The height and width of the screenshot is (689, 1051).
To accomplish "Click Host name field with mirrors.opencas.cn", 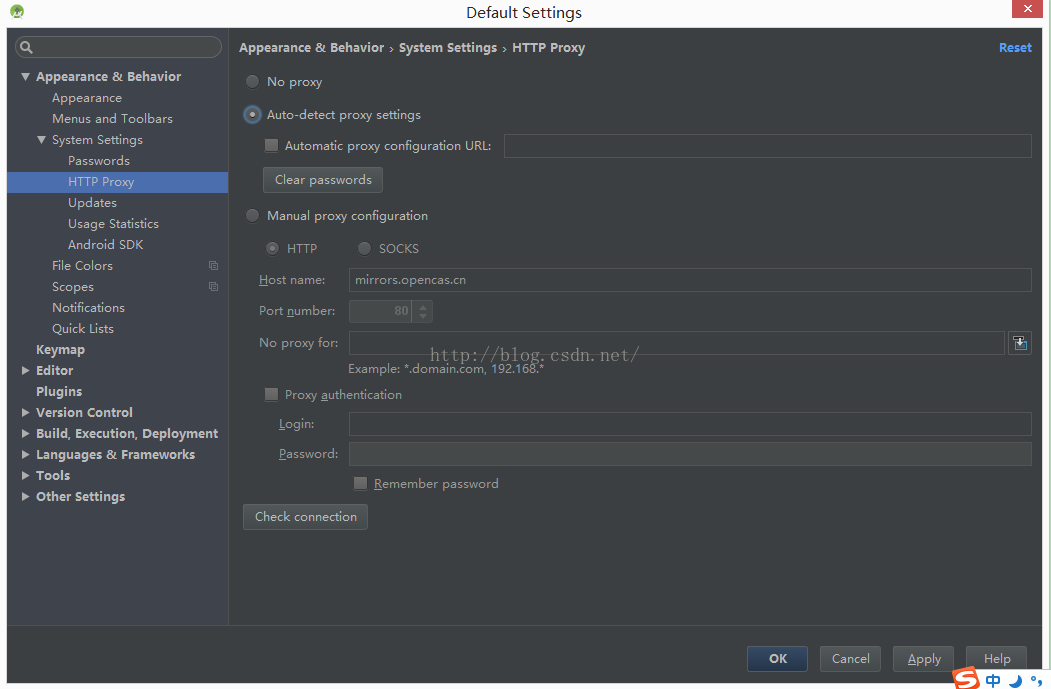I will coord(690,280).
